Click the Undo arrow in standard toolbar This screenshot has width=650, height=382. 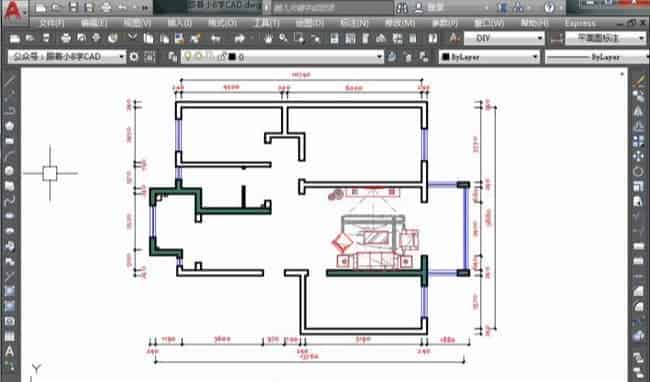[x=216, y=39]
